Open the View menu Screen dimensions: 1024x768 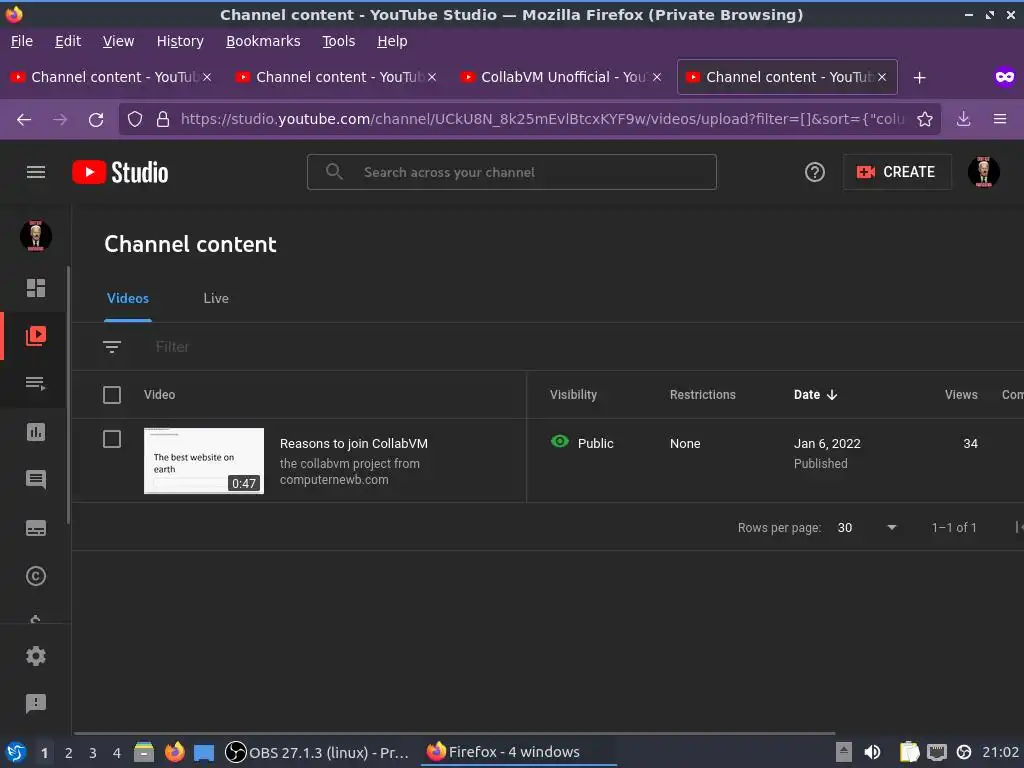pyautogui.click(x=118, y=41)
